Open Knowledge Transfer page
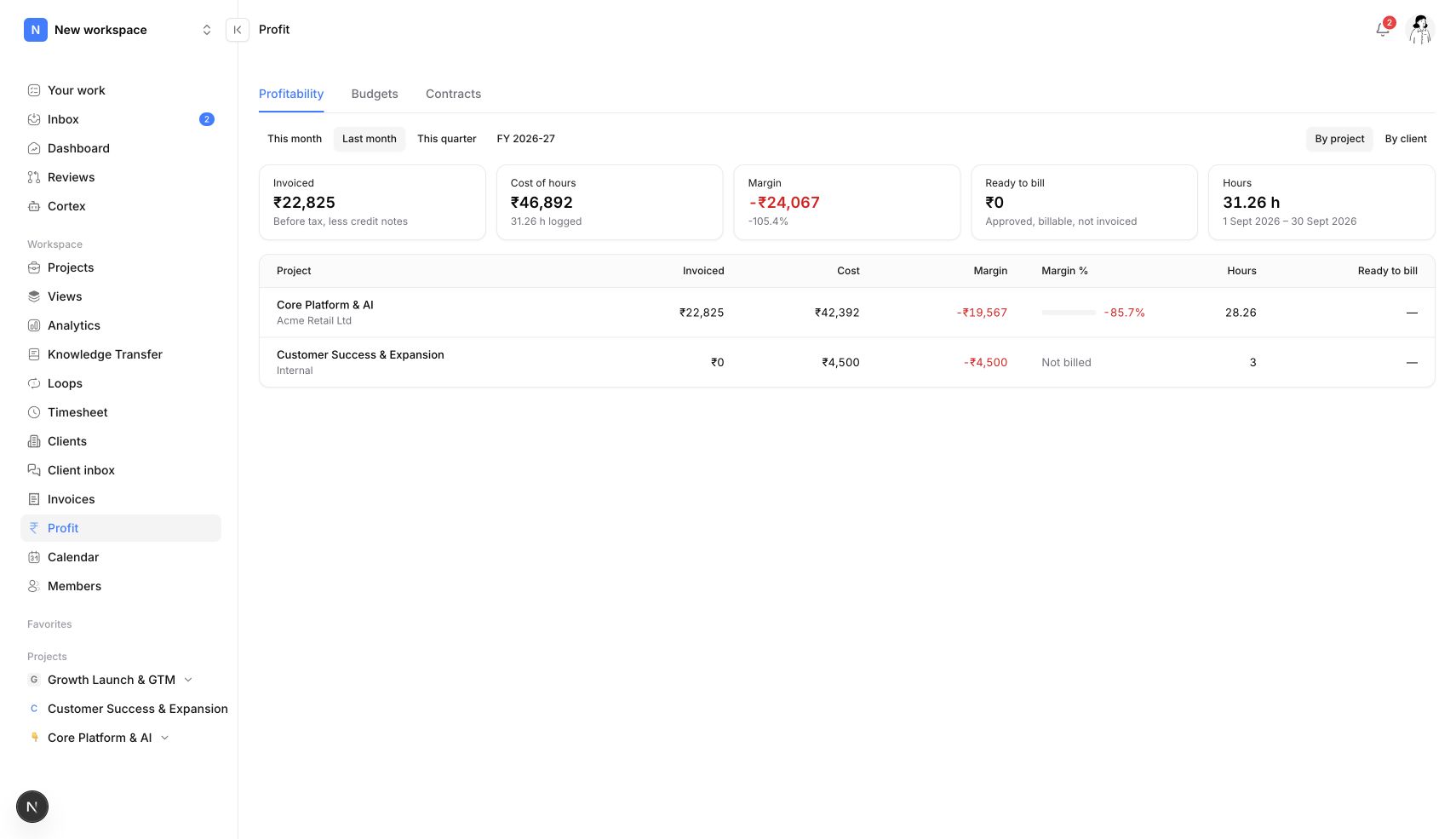The image size is (1456, 839). (120, 354)
